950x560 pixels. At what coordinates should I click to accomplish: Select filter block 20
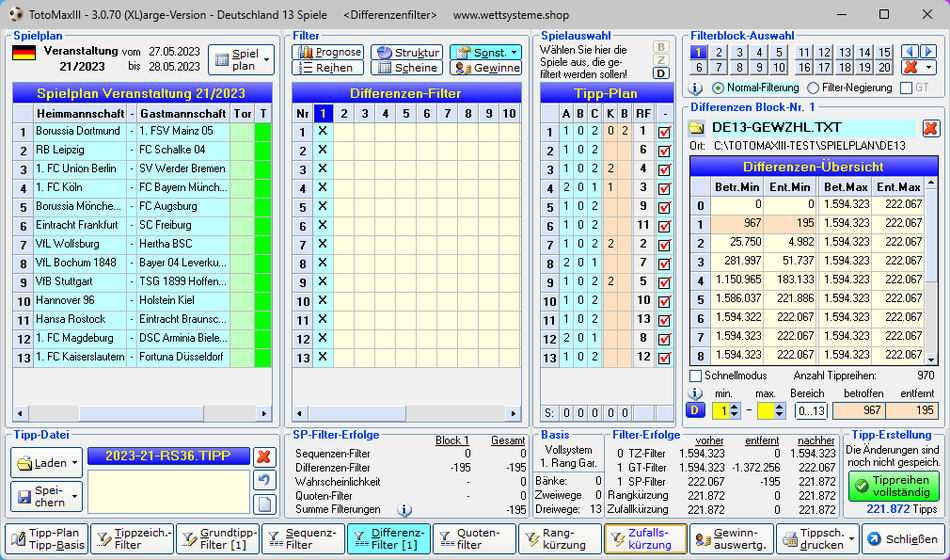(885, 67)
